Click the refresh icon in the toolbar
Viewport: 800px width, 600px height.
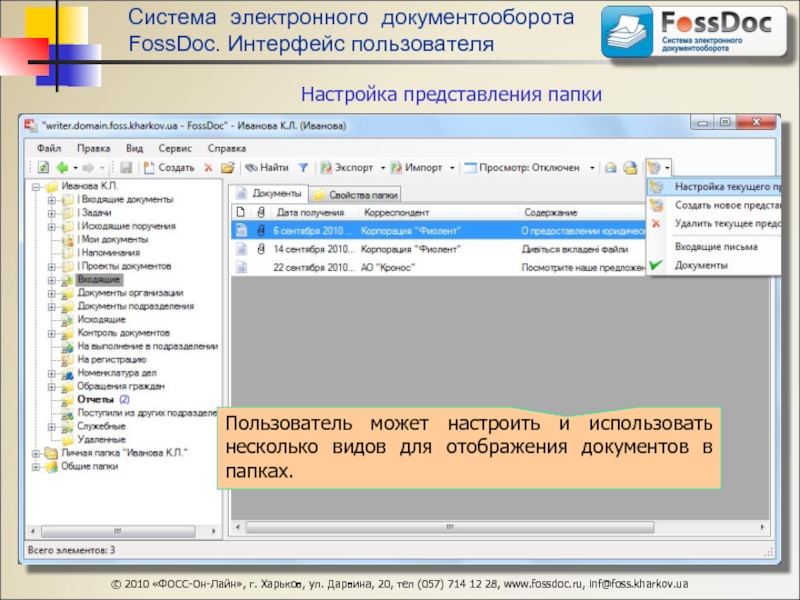pyautogui.click(x=43, y=167)
